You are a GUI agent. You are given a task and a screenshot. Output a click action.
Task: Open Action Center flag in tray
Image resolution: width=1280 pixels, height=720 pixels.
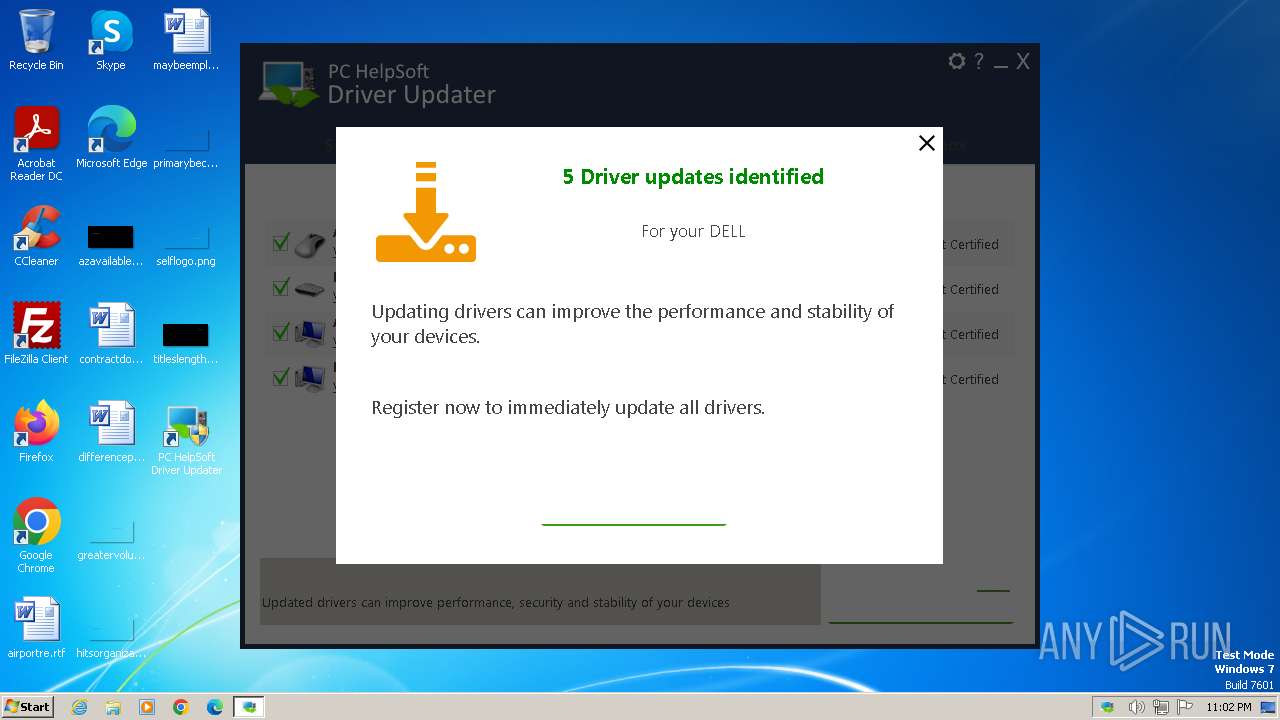click(x=1186, y=707)
